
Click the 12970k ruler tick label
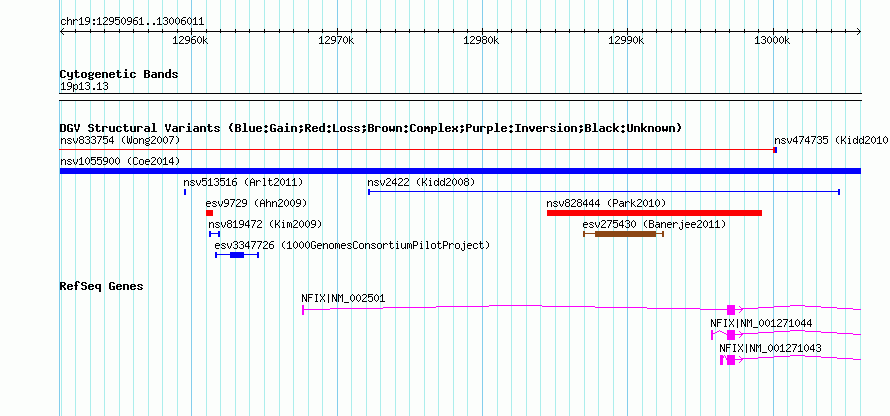[x=337, y=40]
